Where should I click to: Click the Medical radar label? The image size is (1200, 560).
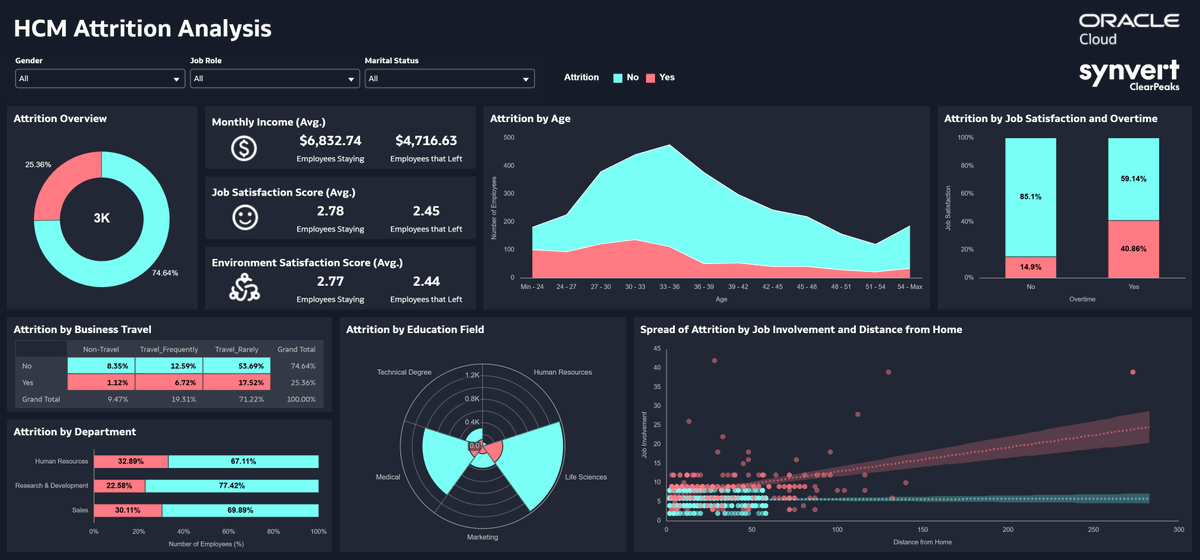[388, 477]
